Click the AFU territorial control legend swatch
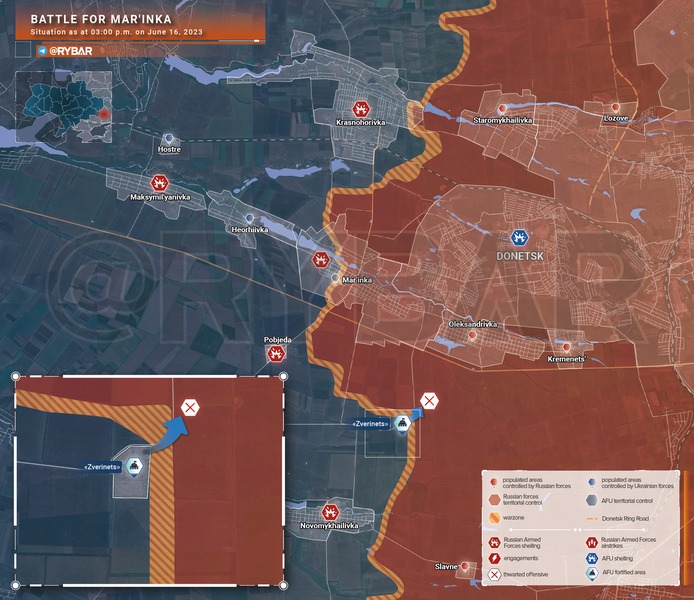694x600 pixels. (591, 500)
